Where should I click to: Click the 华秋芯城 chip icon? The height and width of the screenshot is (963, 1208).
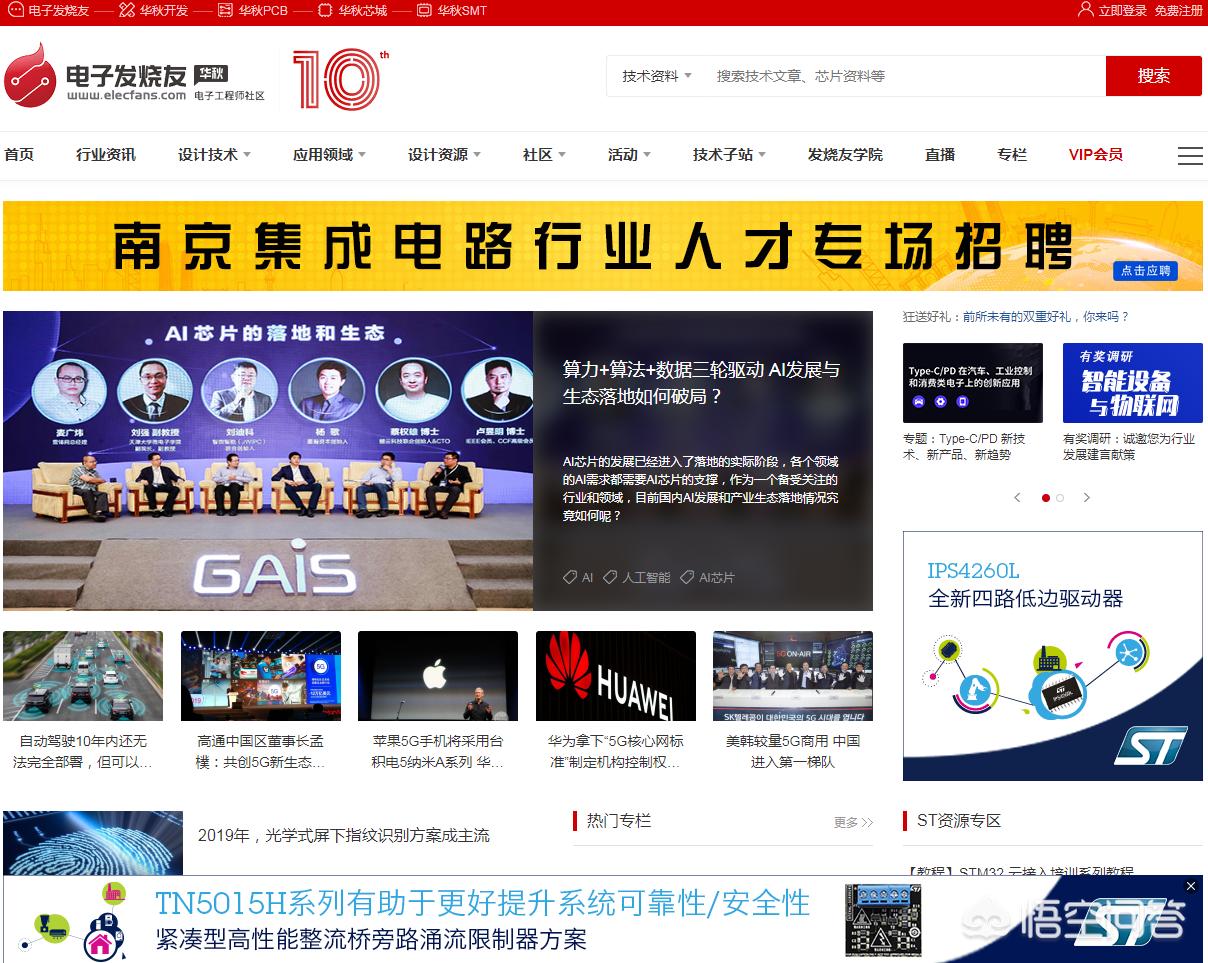tap(325, 11)
